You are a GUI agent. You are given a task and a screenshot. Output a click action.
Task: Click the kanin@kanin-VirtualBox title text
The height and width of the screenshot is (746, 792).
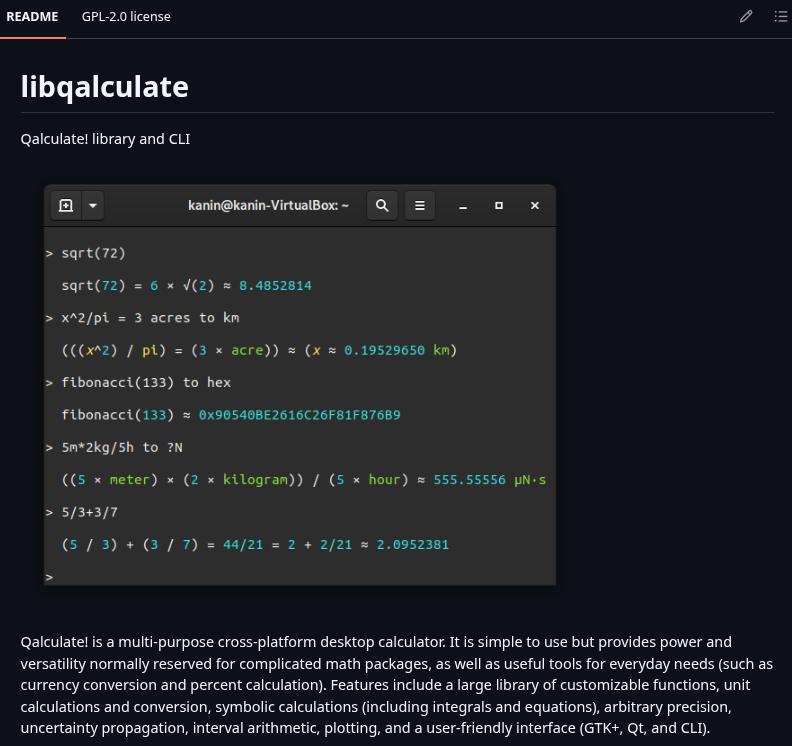pos(268,206)
